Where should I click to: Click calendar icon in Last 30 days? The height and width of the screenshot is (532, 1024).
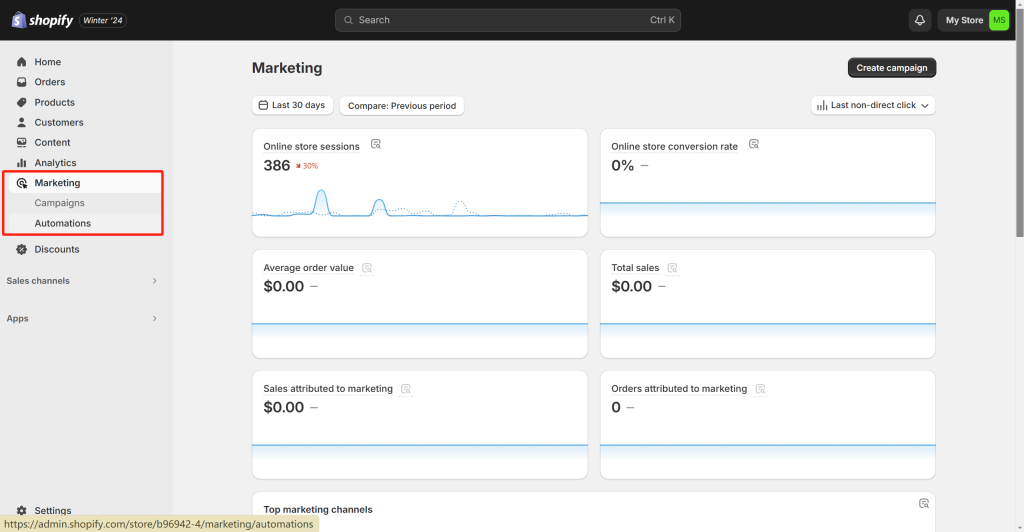263,105
